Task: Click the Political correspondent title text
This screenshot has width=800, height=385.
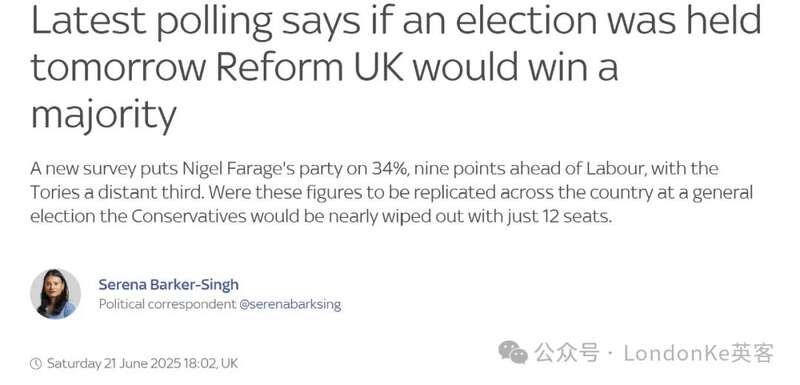Action: [x=167, y=305]
